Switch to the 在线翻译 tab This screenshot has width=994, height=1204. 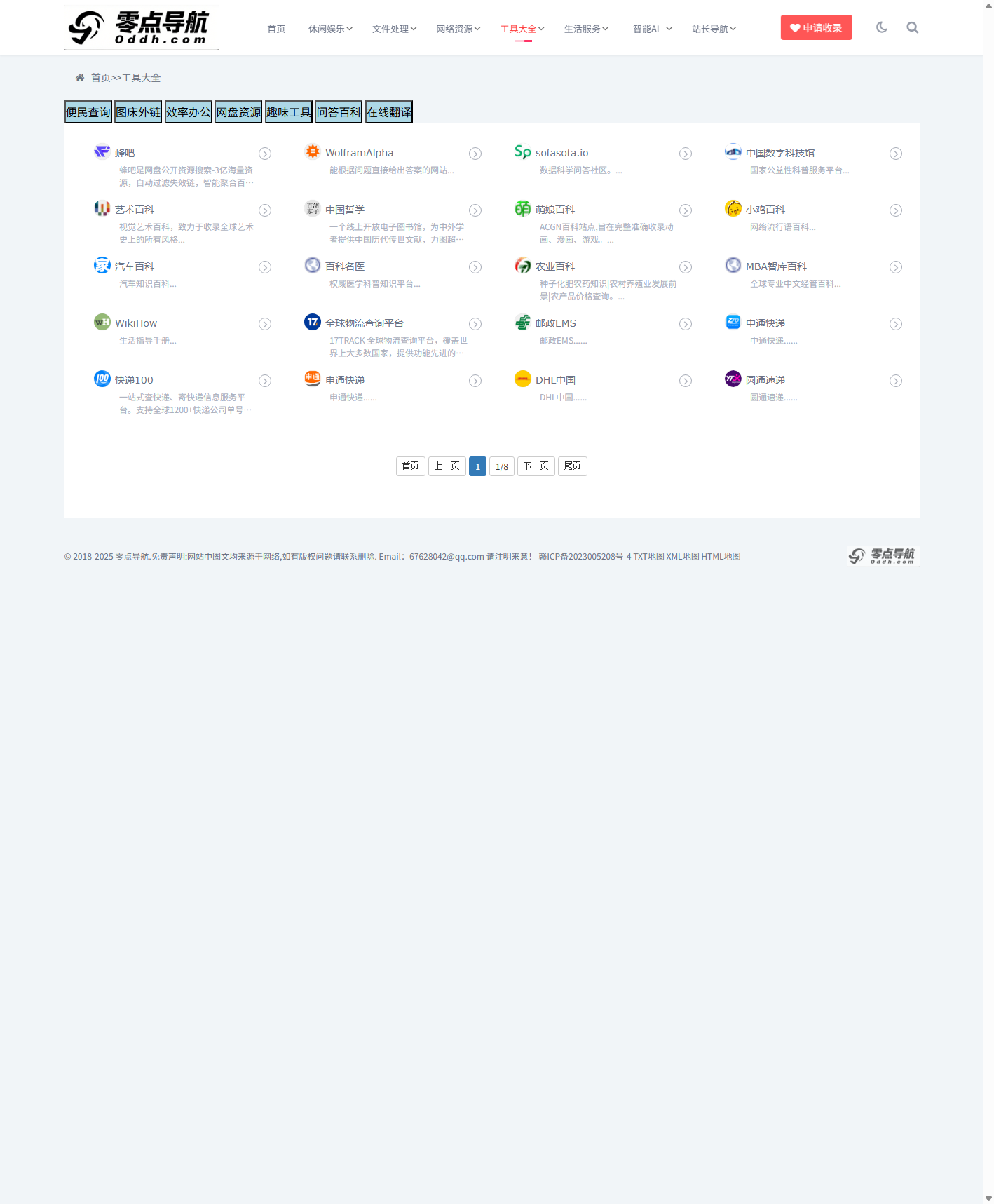[389, 112]
